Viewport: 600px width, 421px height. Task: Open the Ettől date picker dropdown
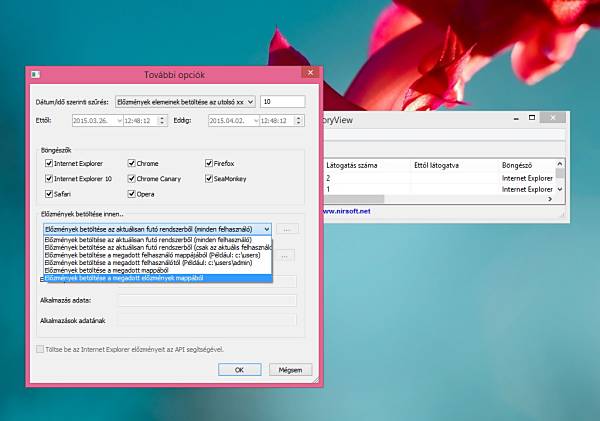coord(119,121)
